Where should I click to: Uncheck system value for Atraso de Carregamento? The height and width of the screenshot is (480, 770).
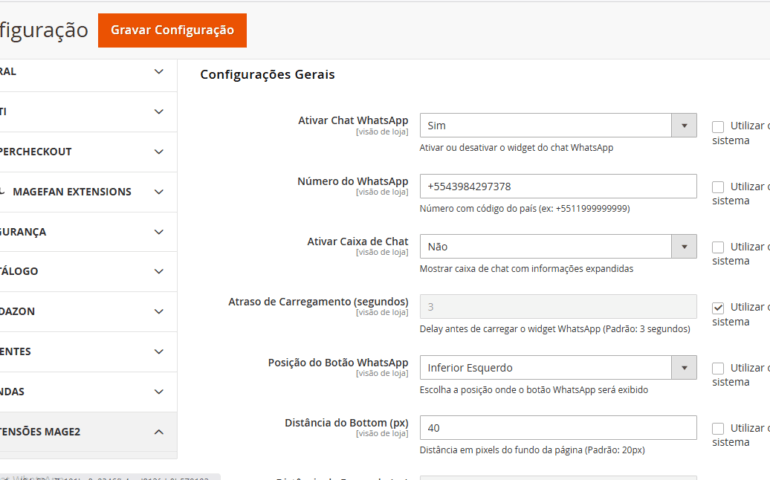point(718,308)
